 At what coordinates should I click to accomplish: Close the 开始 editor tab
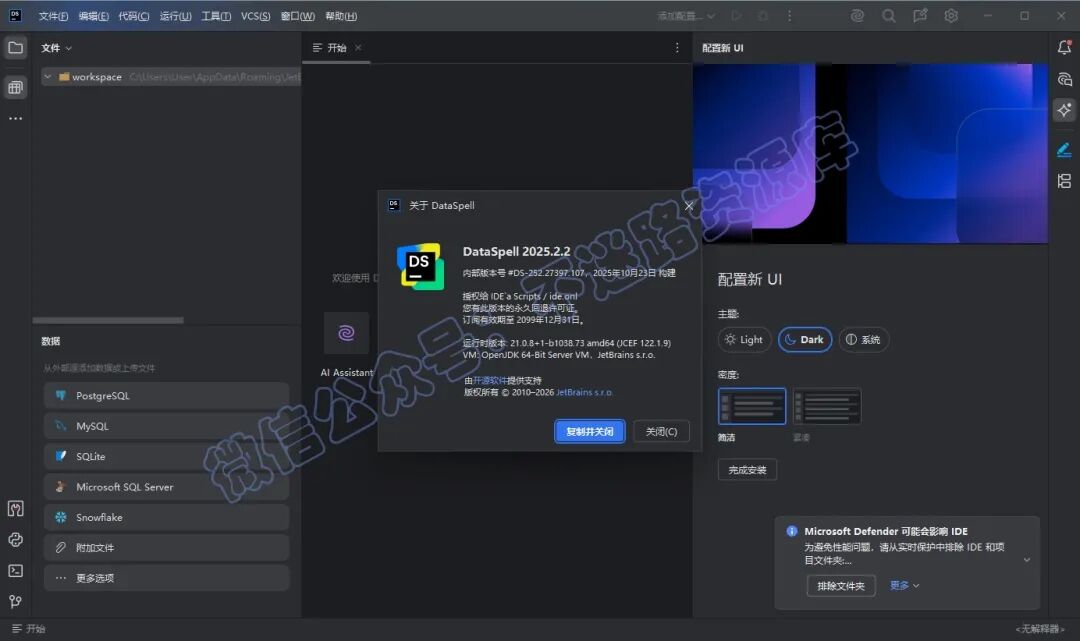click(358, 48)
